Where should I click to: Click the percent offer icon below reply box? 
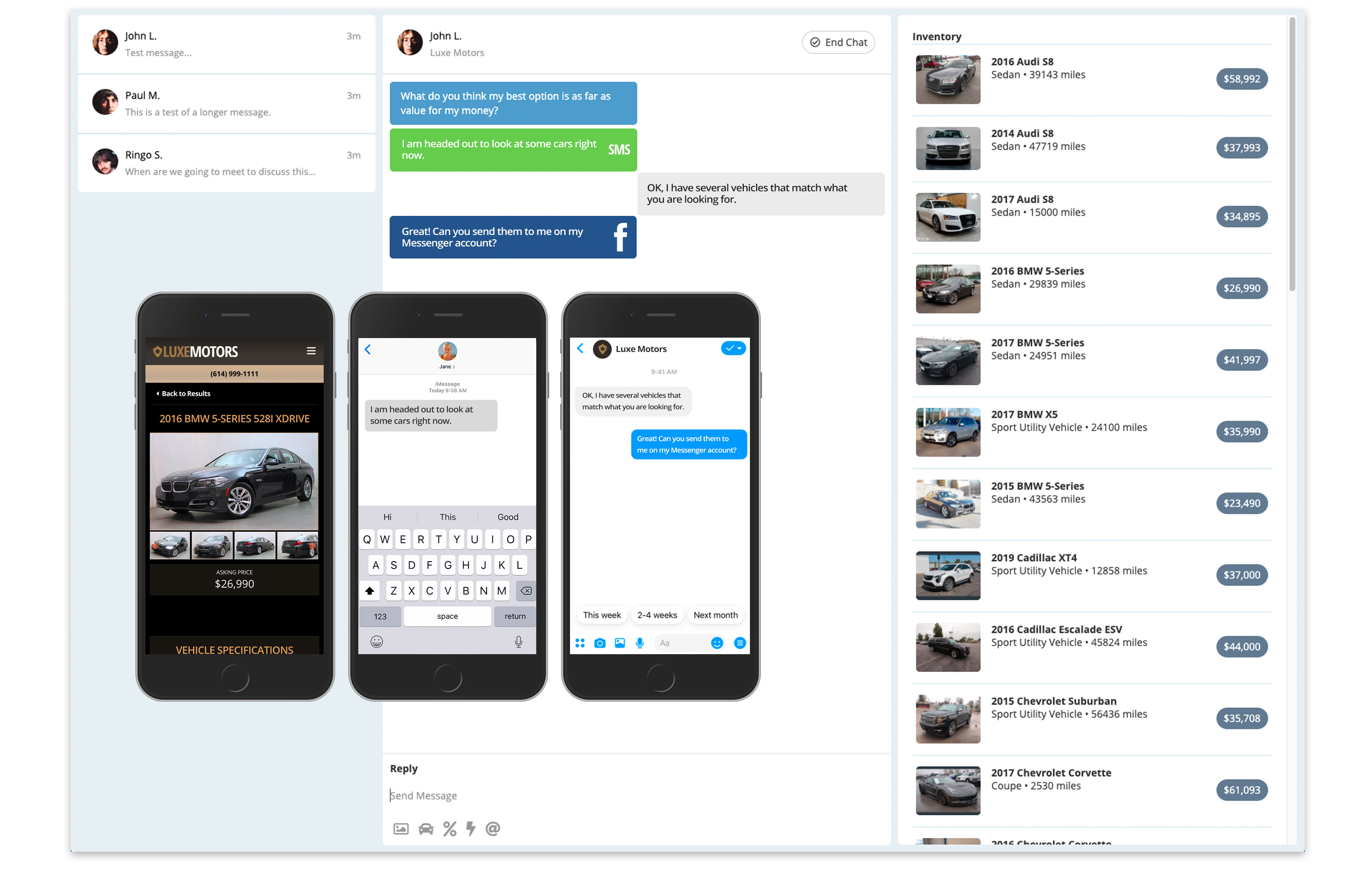pyautogui.click(x=449, y=829)
